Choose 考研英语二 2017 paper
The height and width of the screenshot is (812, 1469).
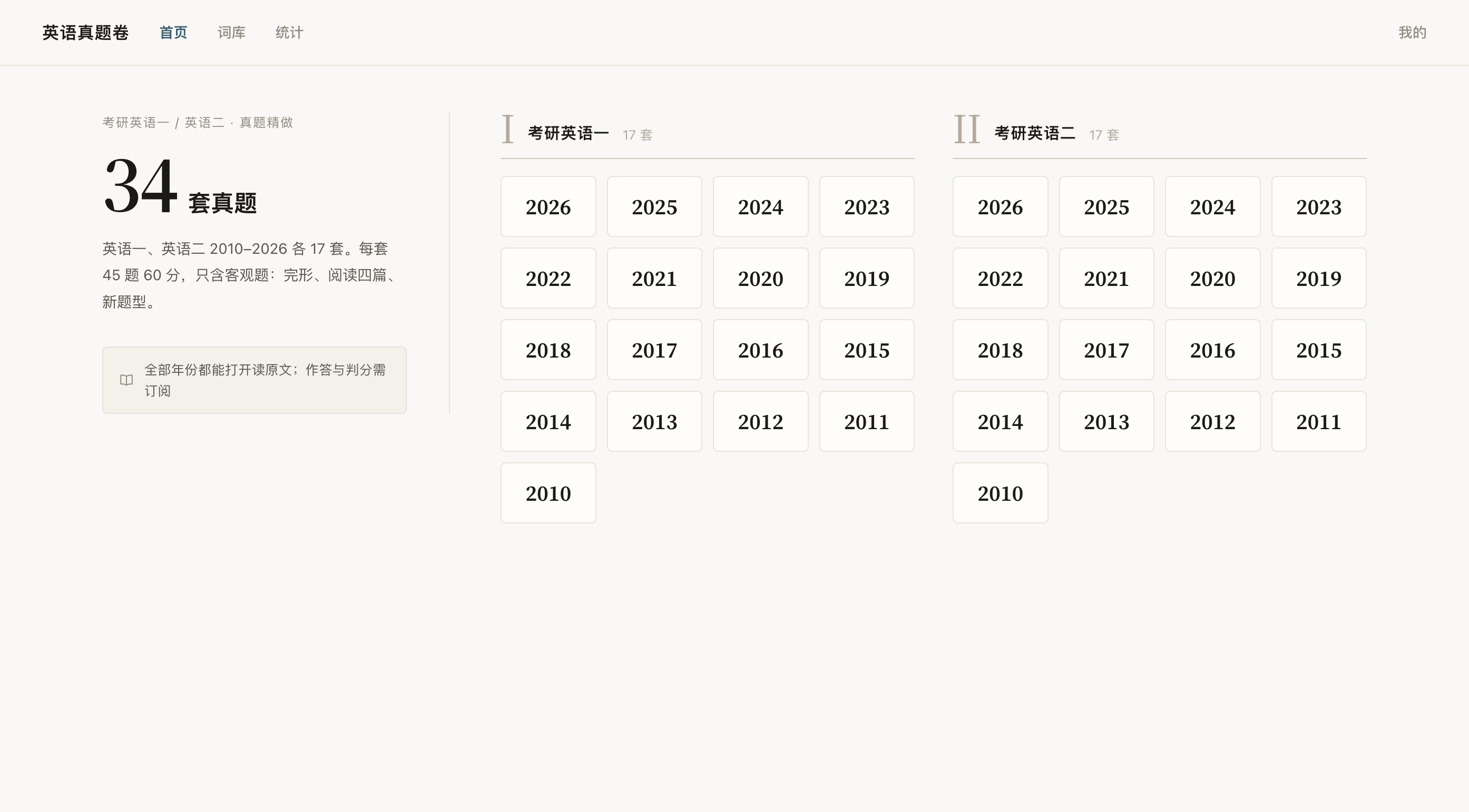click(1106, 349)
